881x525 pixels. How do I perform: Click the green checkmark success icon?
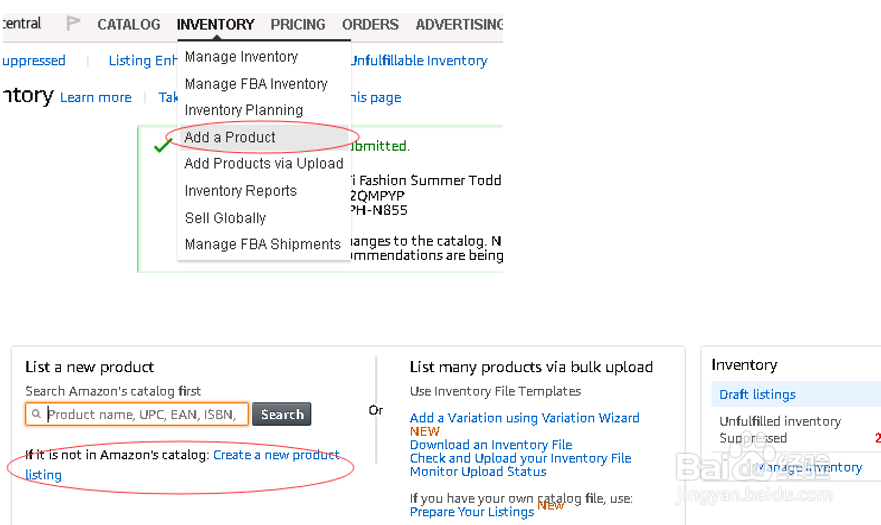coord(162,146)
